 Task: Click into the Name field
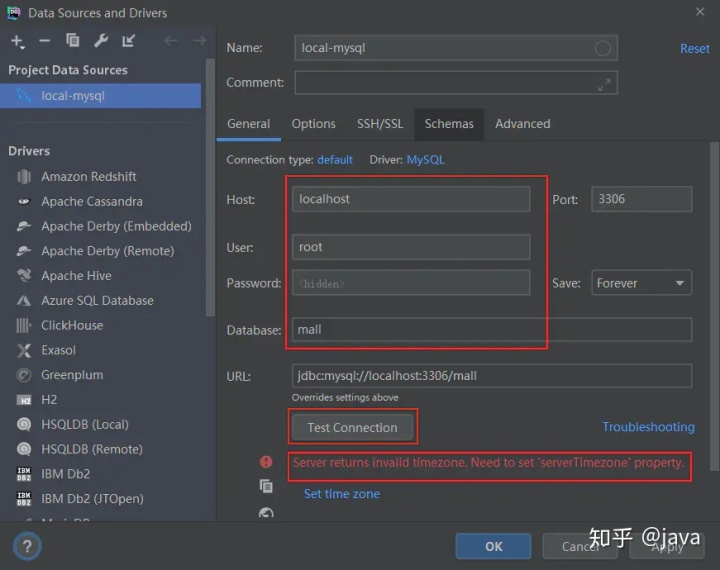(456, 48)
